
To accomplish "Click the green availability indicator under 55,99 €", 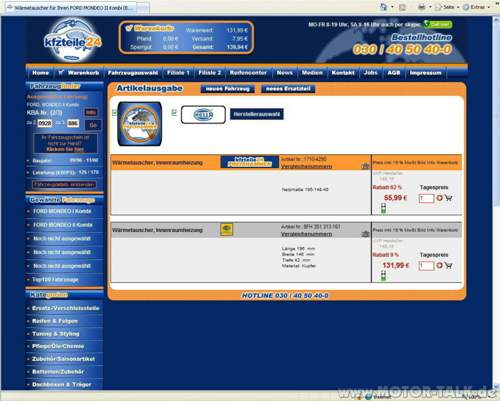I will click(x=384, y=209).
